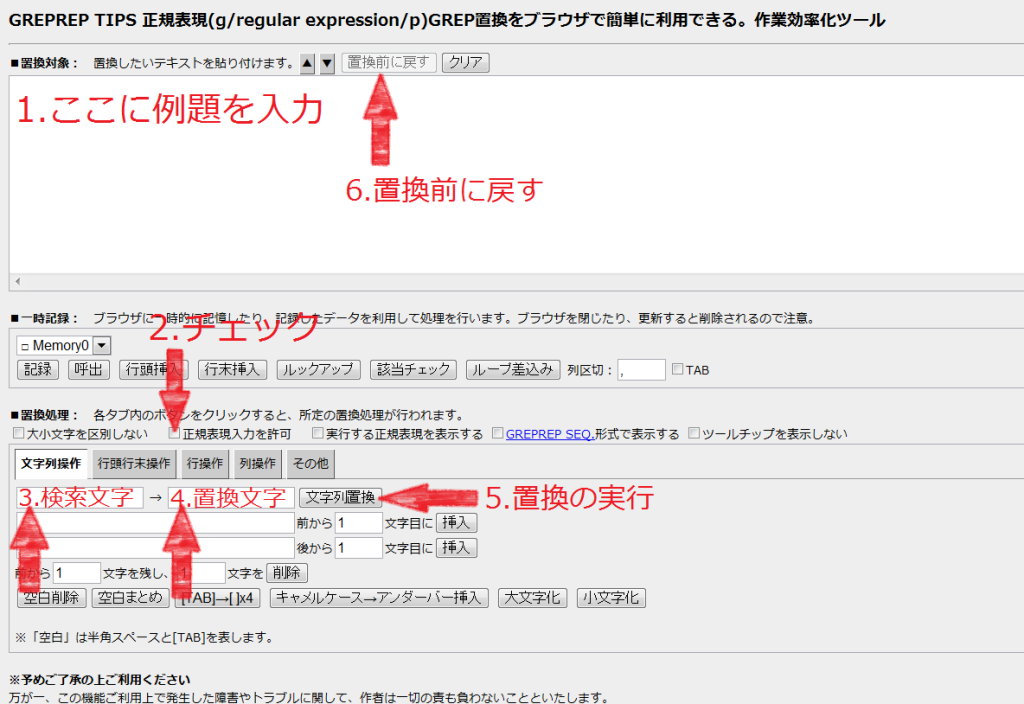
Task: Enable the 正規表現入力を許可 checkbox
Action: click(x=175, y=434)
